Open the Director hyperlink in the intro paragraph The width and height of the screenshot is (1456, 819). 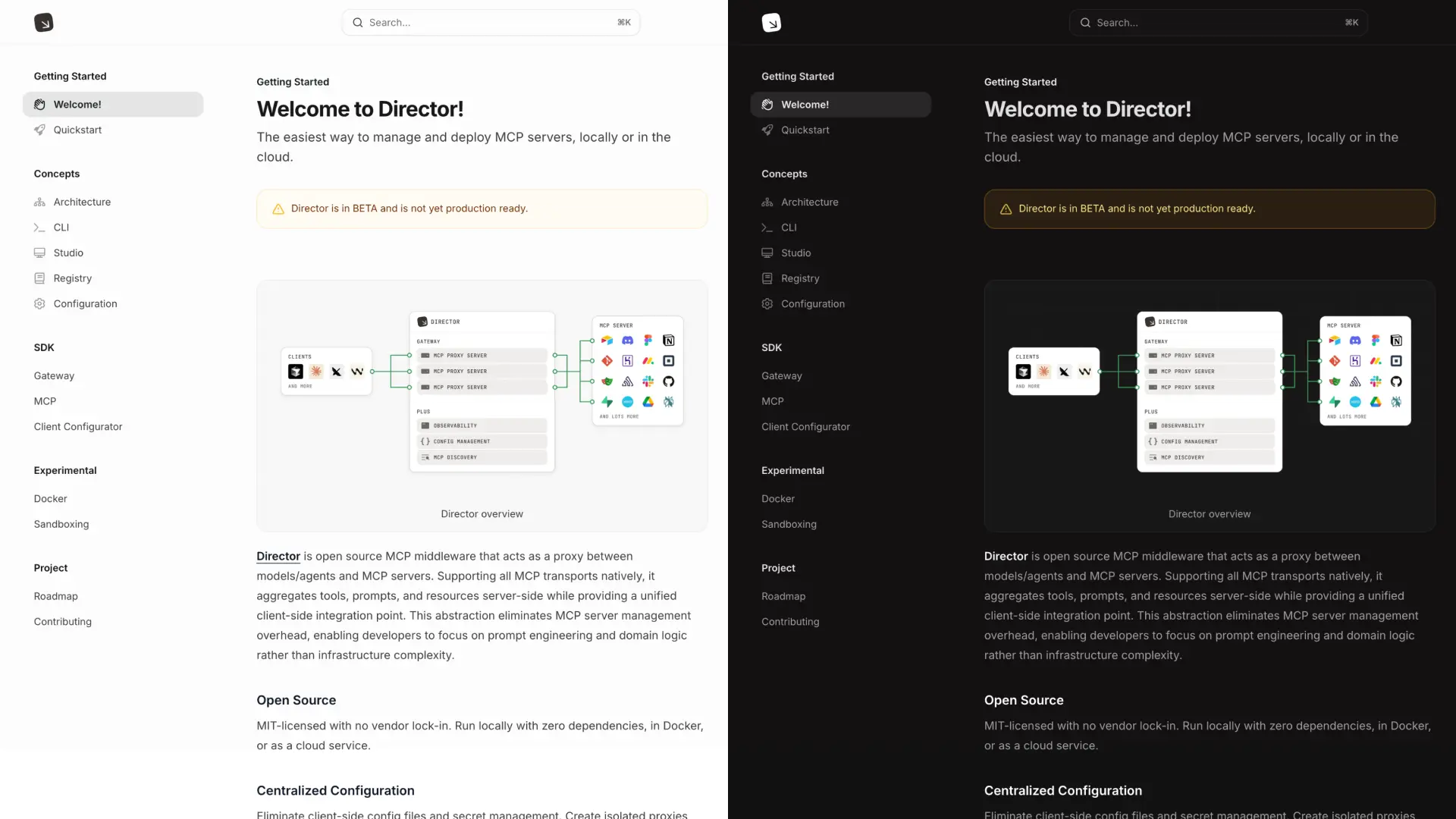coord(278,556)
